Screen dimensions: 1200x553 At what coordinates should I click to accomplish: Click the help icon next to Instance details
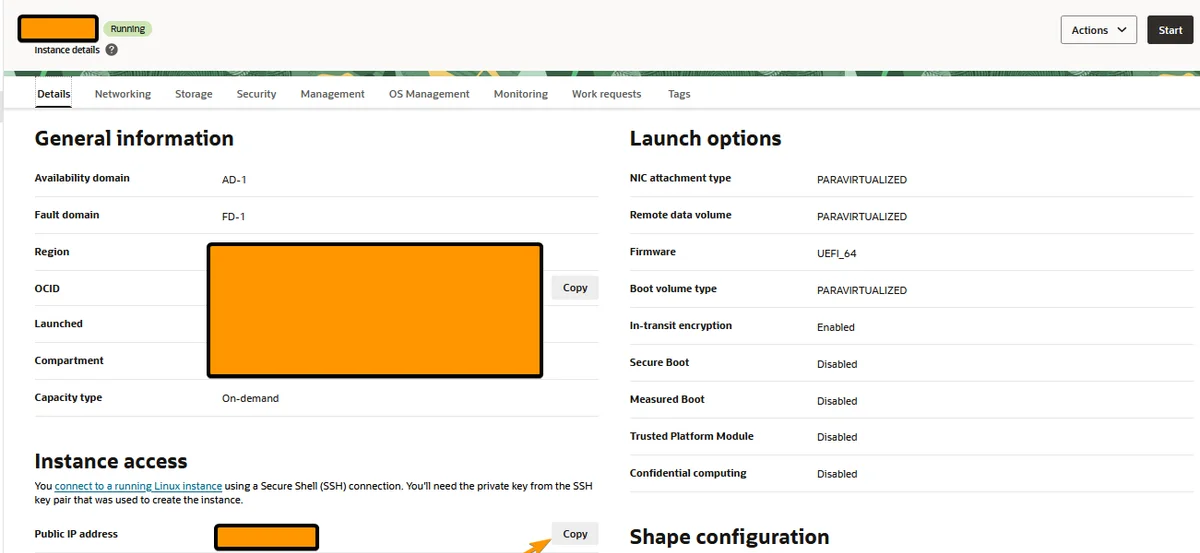point(112,49)
